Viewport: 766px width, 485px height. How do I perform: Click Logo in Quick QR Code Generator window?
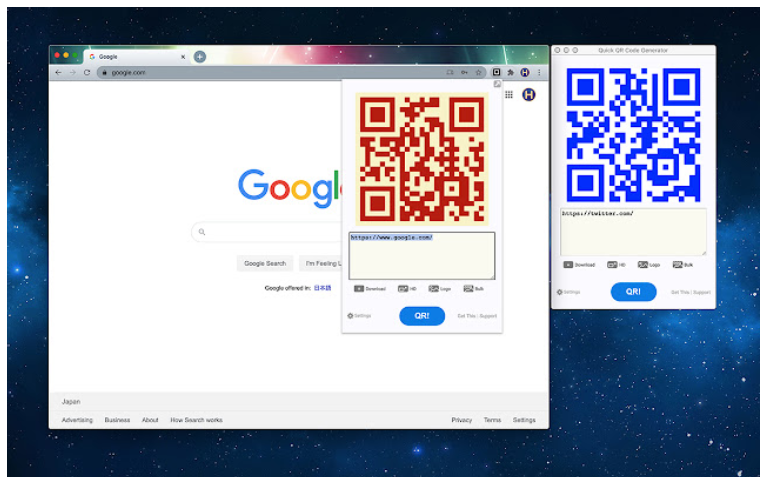point(649,265)
